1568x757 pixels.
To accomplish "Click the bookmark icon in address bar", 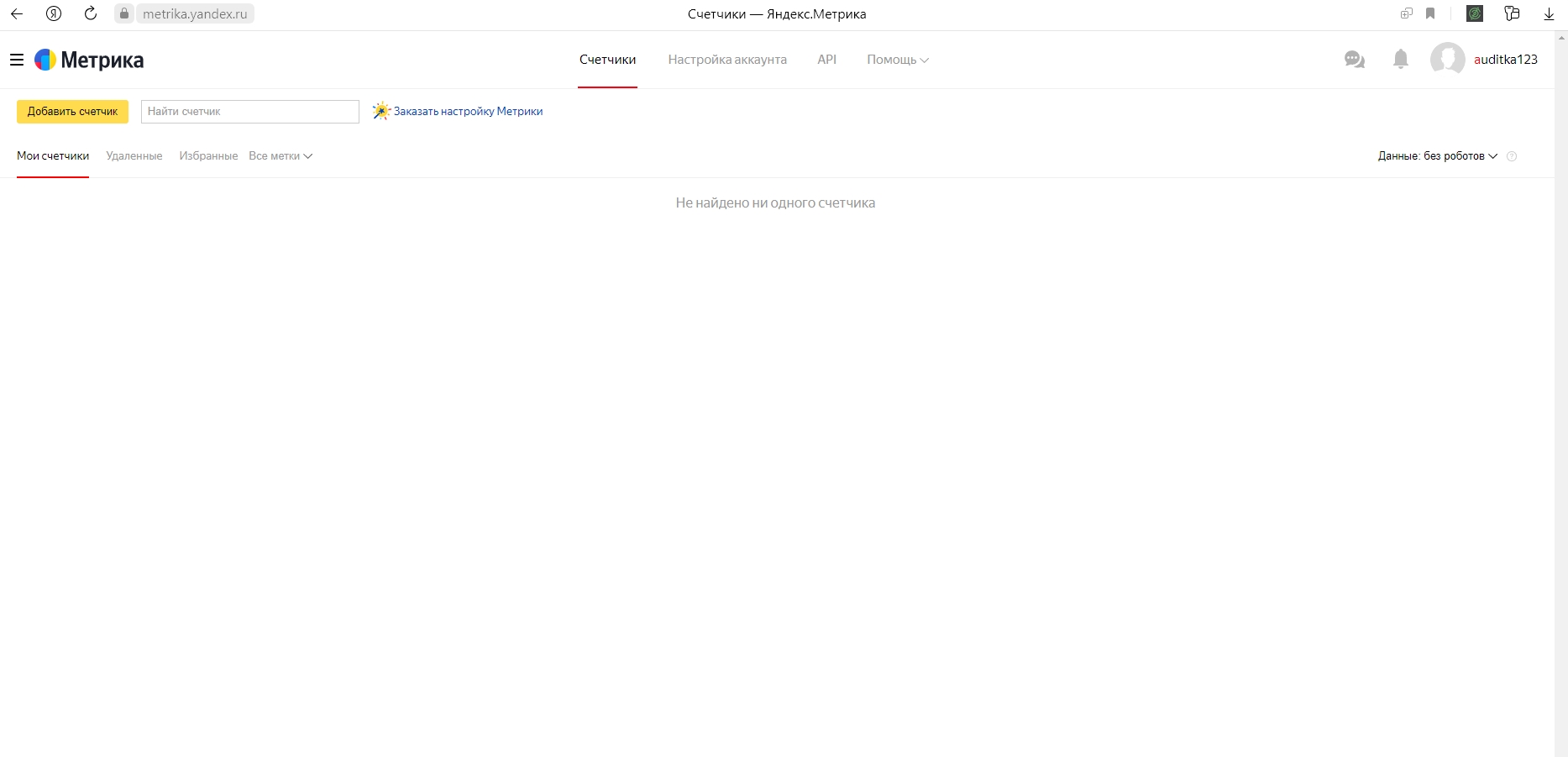I will [1430, 13].
